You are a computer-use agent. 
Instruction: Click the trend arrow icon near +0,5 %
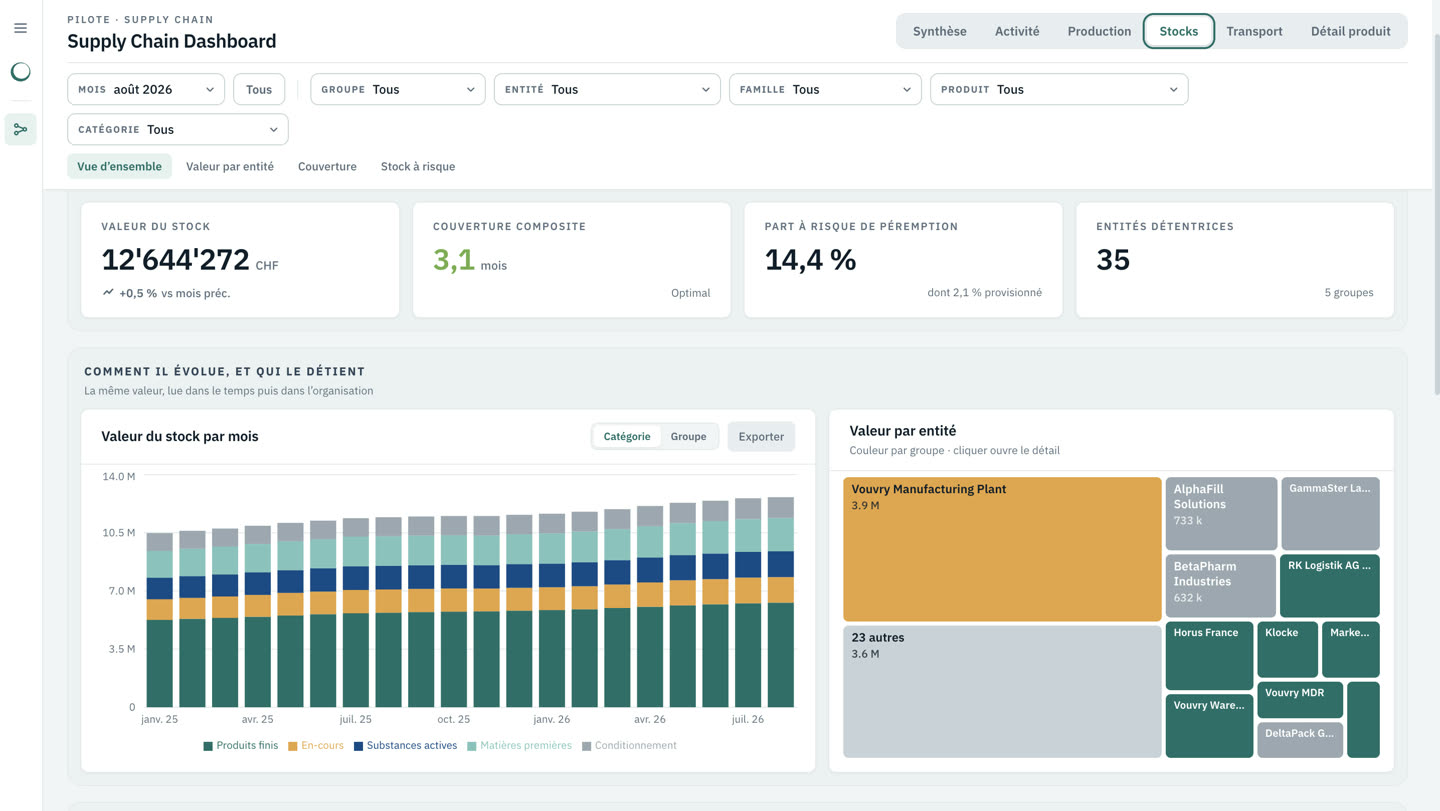(x=108, y=293)
